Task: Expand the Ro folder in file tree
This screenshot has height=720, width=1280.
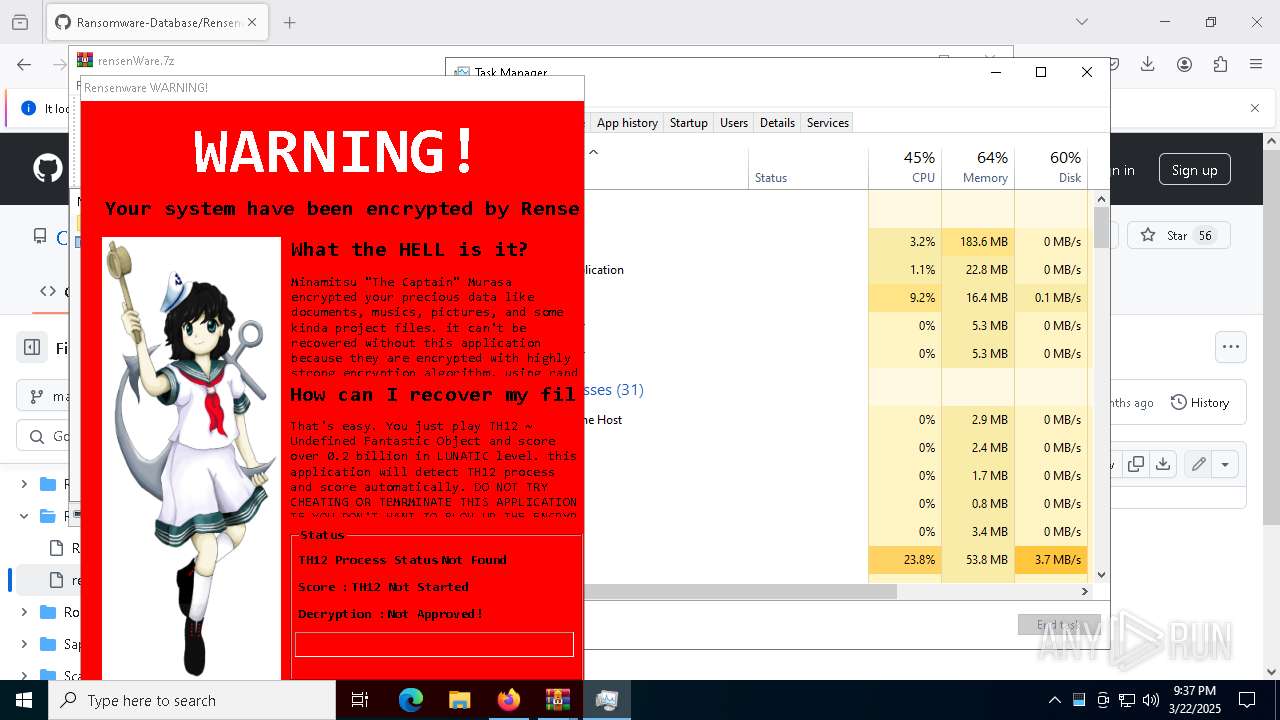Action: pyautogui.click(x=24, y=612)
